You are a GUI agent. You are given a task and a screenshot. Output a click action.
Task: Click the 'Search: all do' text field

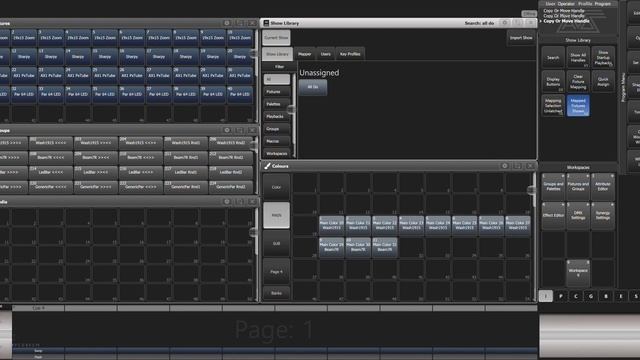tap(479, 23)
